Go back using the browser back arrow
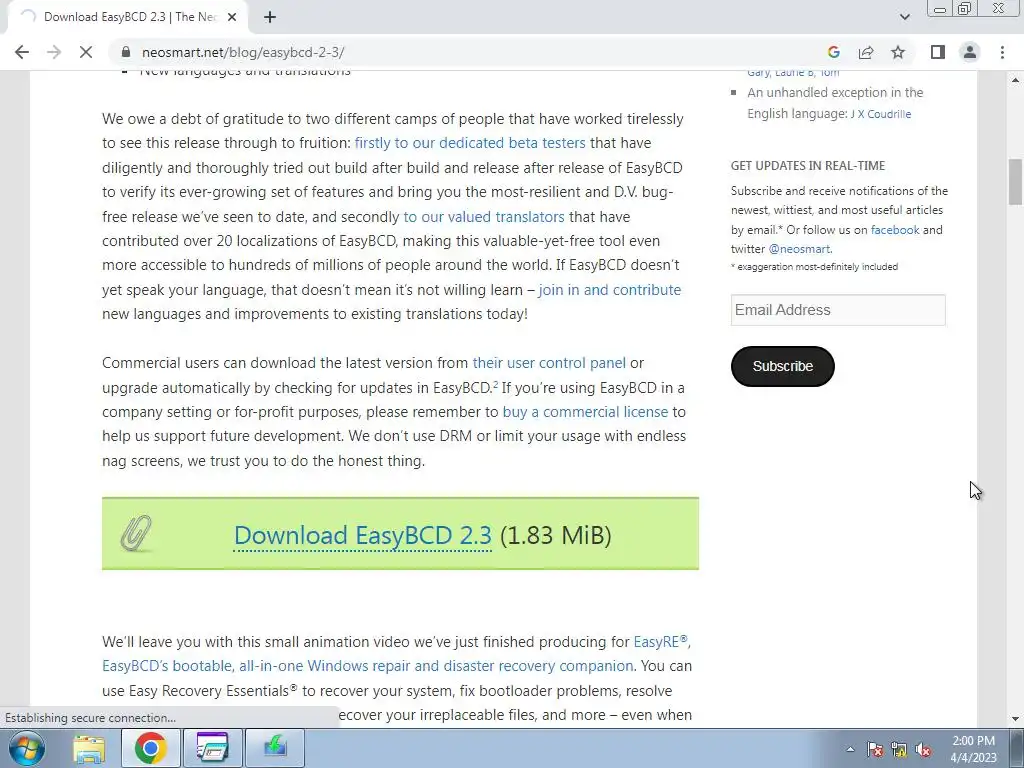The height and width of the screenshot is (768, 1024). (x=22, y=52)
